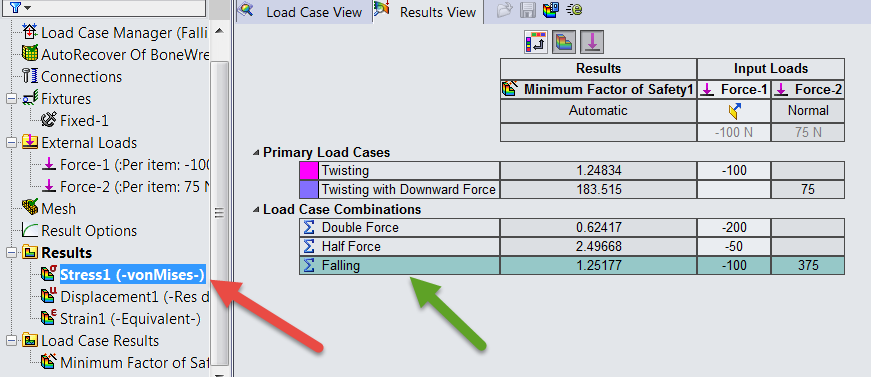The width and height of the screenshot is (871, 377).
Task: Click the Connections icon in the tree
Action: point(30,76)
